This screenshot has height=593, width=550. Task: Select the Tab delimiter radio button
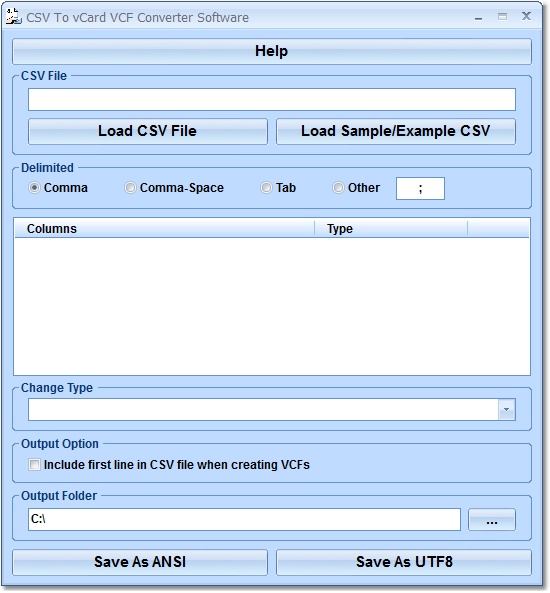[x=266, y=188]
